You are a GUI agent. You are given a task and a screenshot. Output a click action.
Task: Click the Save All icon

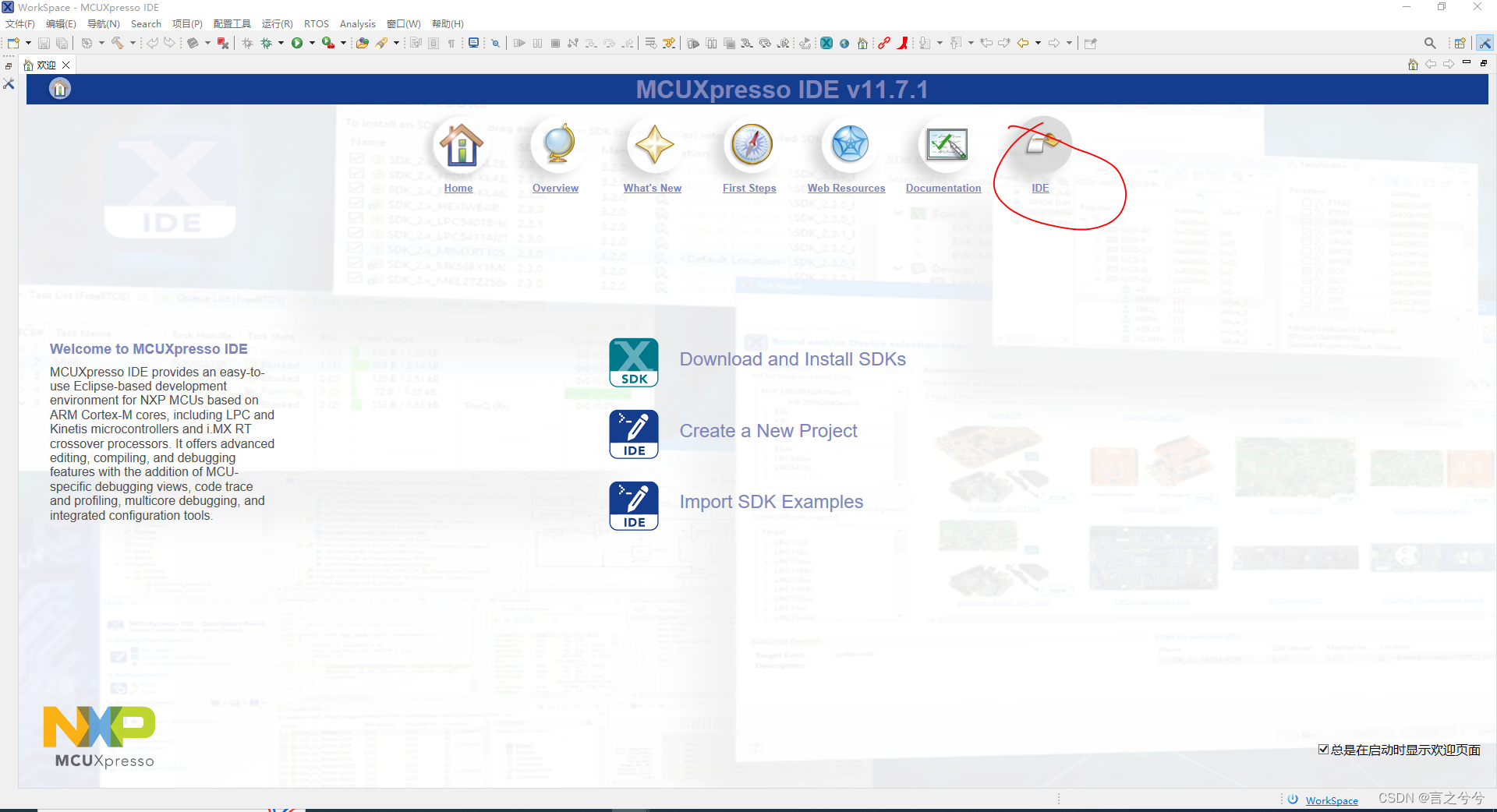62,43
